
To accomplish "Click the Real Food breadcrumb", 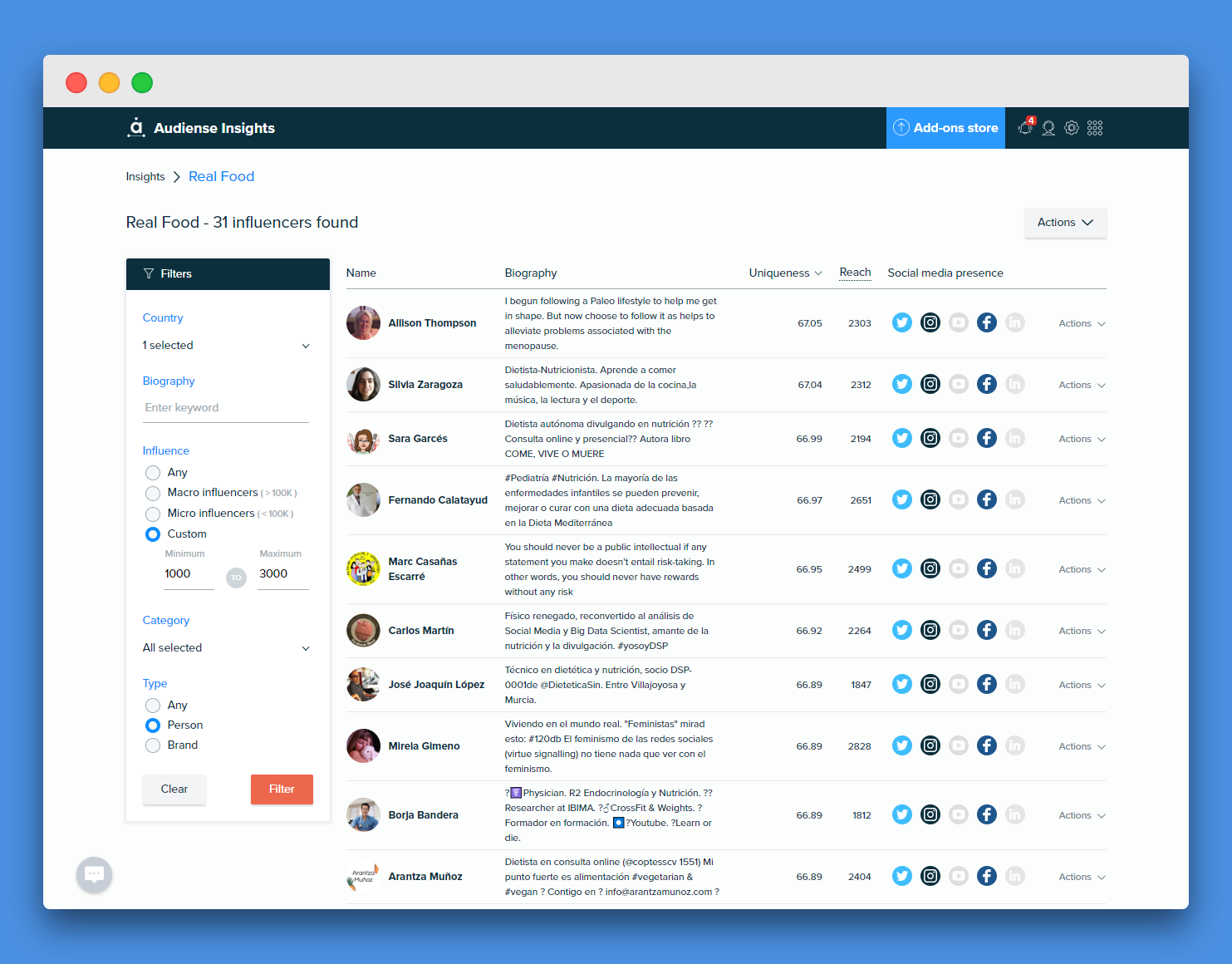I will pos(221,176).
